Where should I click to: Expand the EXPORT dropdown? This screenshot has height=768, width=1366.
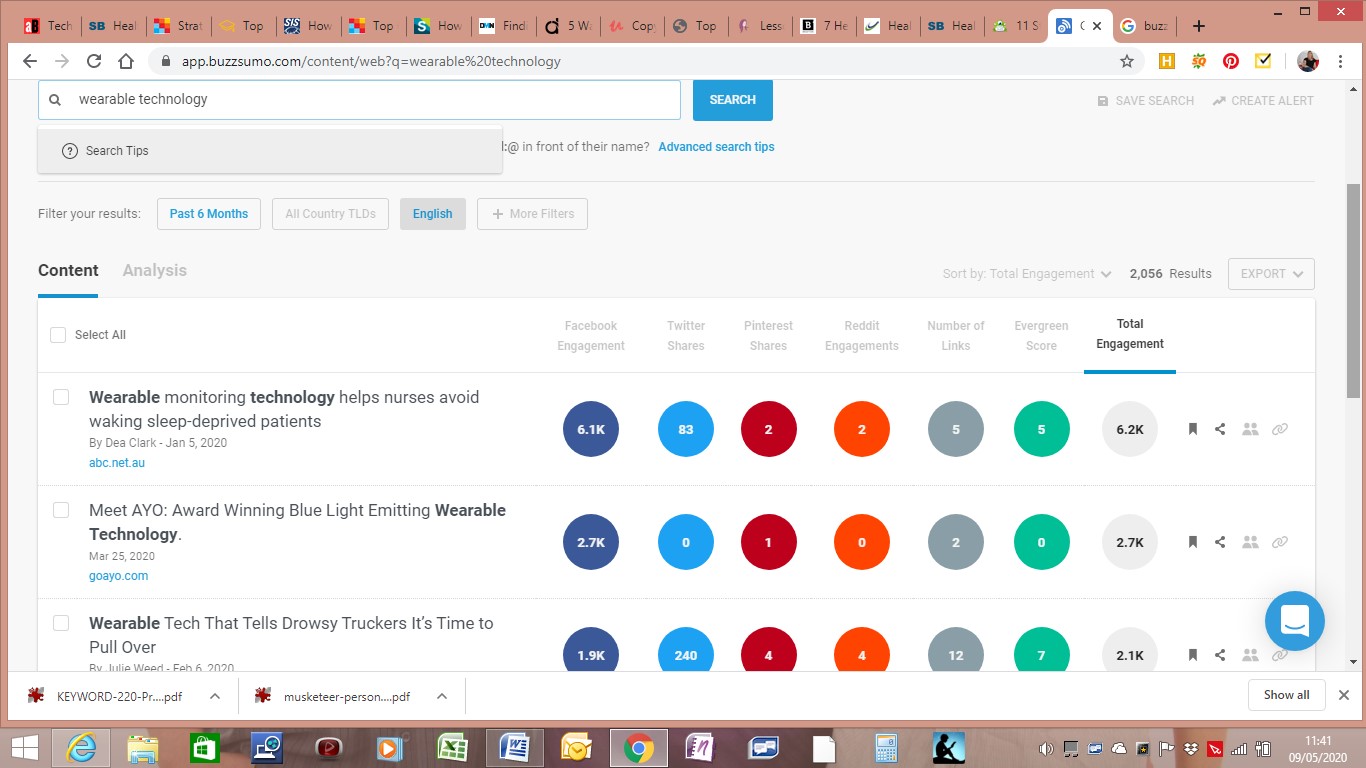[x=1270, y=274]
